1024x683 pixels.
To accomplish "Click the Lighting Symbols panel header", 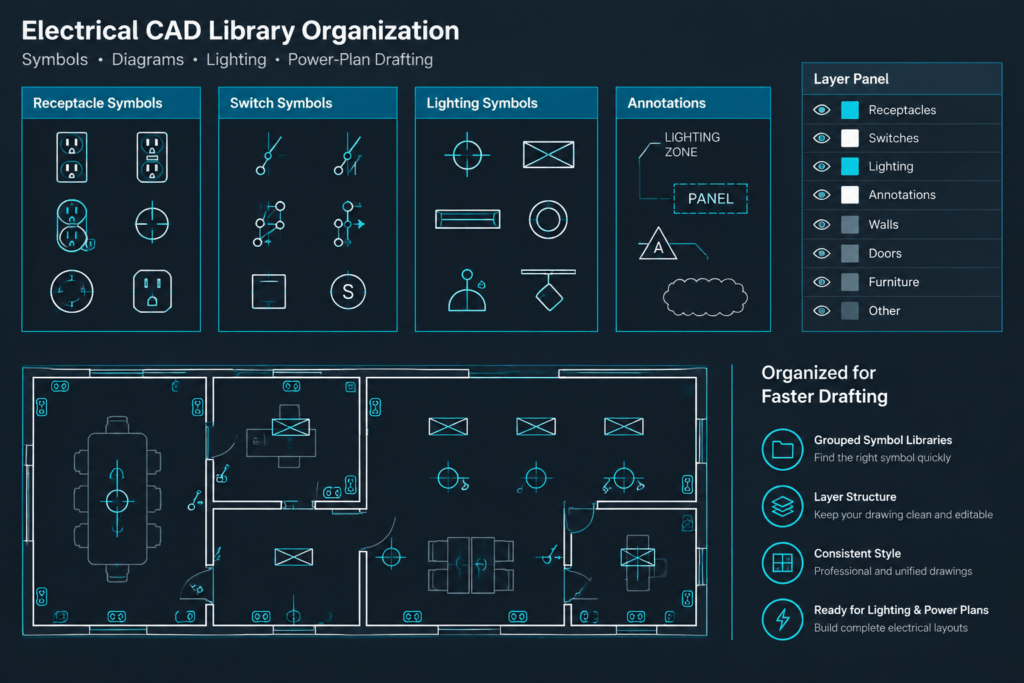I will pyautogui.click(x=506, y=103).
